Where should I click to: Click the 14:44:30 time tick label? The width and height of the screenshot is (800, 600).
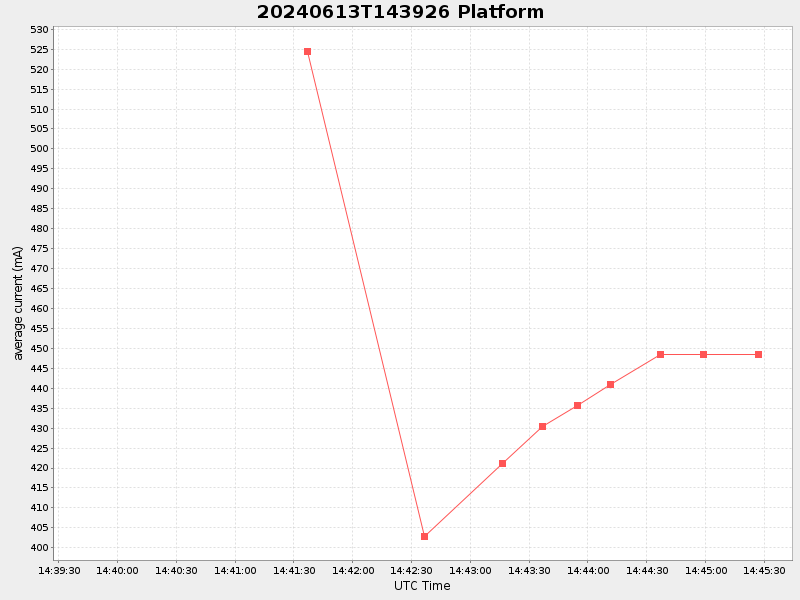coord(647,570)
